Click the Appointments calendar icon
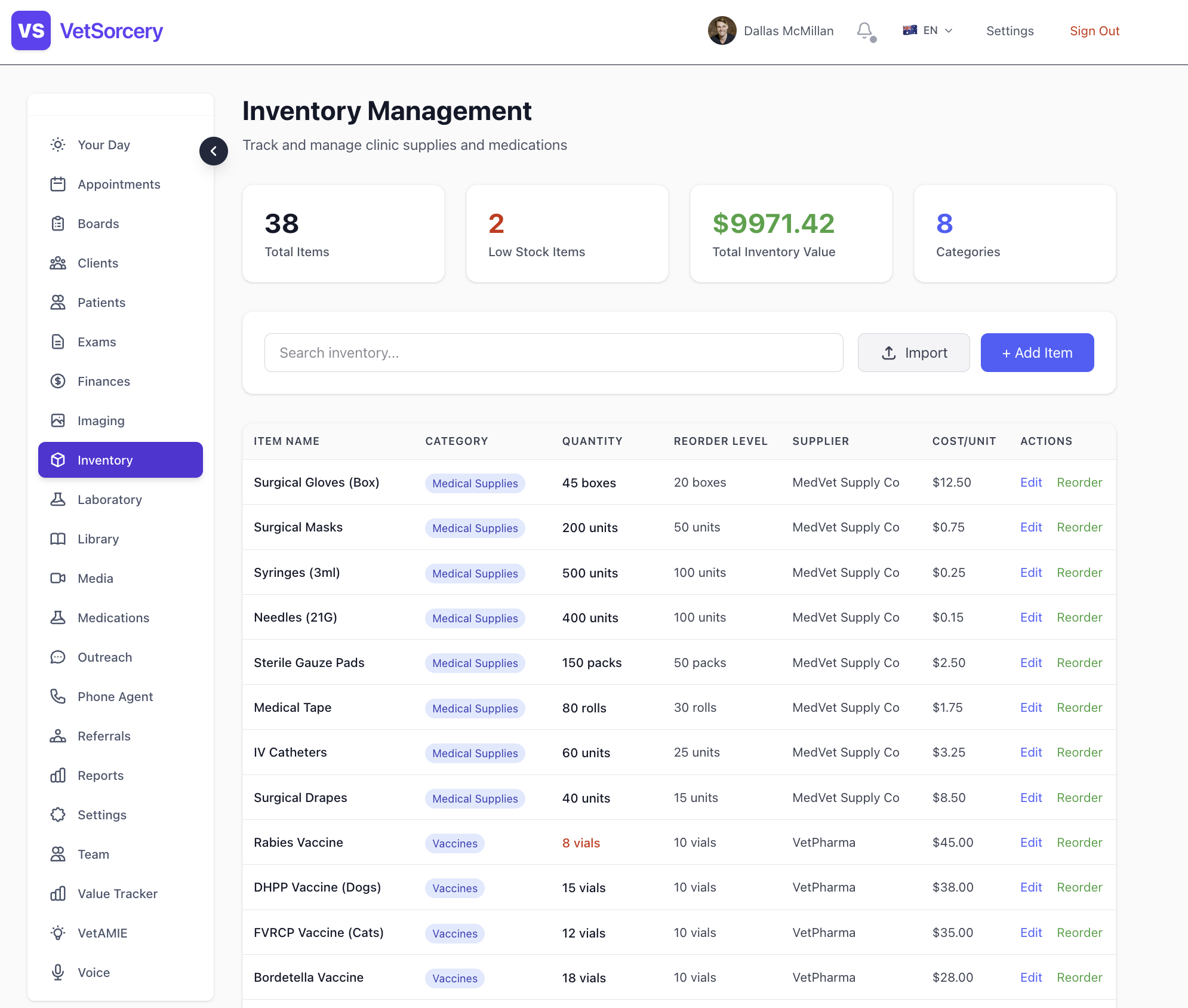This screenshot has width=1188, height=1008. click(58, 184)
